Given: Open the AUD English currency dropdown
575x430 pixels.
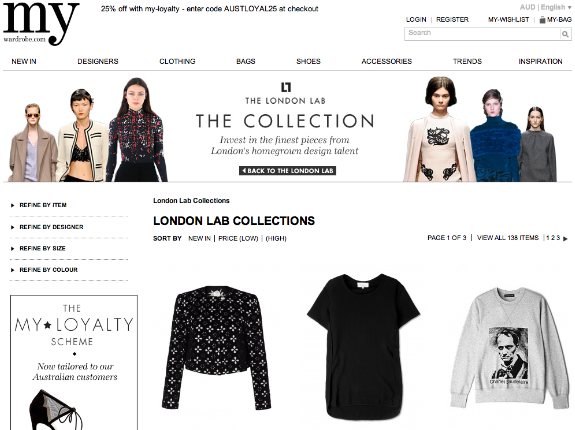Looking at the screenshot, I should [545, 7].
